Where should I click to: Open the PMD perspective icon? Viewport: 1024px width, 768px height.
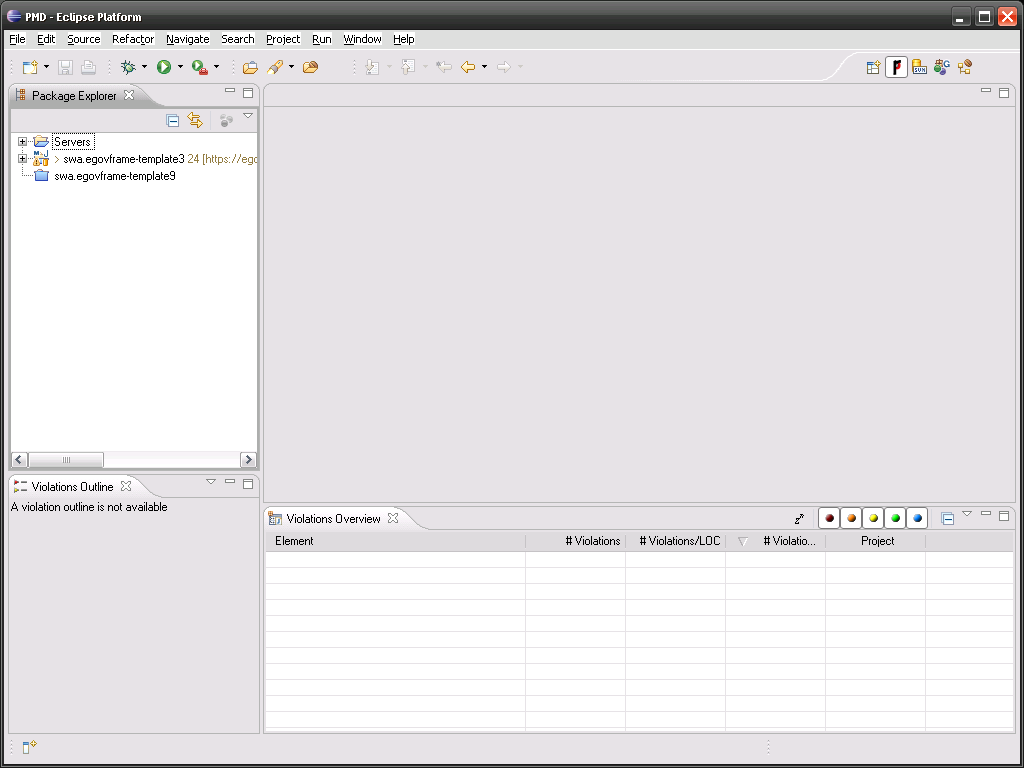tap(897, 67)
